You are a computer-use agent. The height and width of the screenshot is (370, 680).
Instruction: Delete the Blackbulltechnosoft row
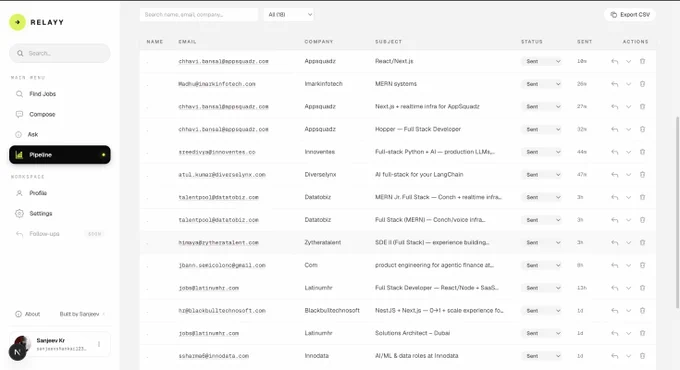tap(642, 310)
